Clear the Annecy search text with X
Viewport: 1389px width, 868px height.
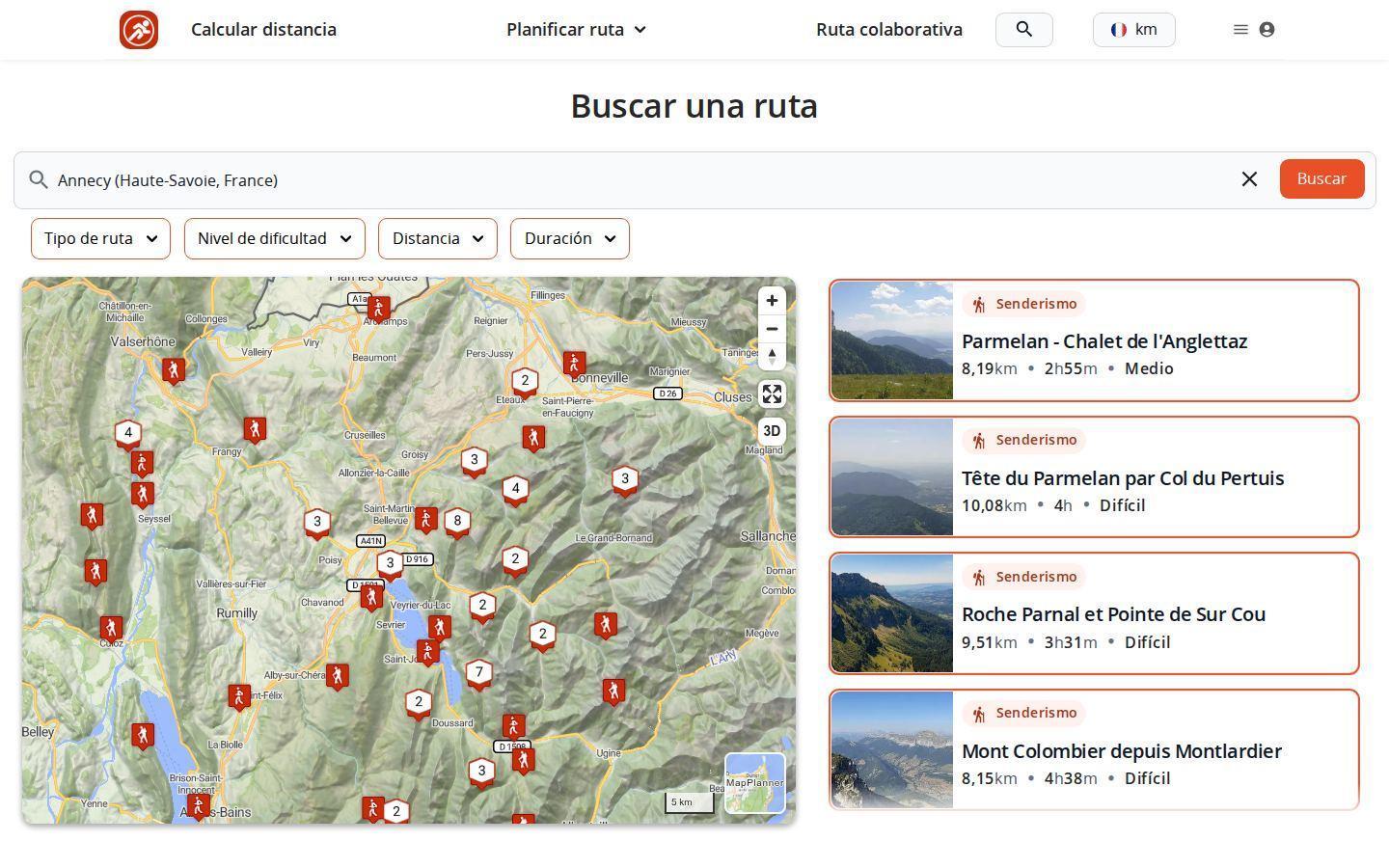(x=1249, y=179)
